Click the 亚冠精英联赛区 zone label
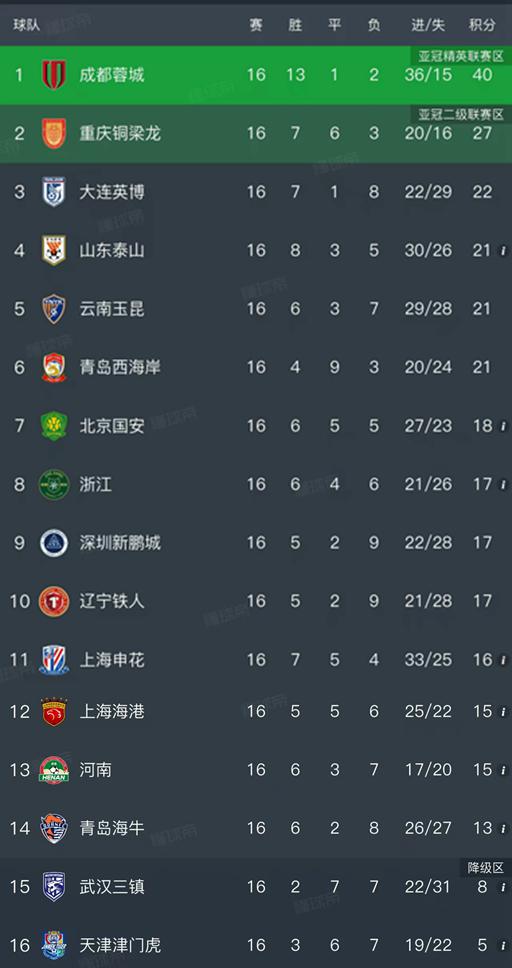The width and height of the screenshot is (512, 968). (461, 56)
